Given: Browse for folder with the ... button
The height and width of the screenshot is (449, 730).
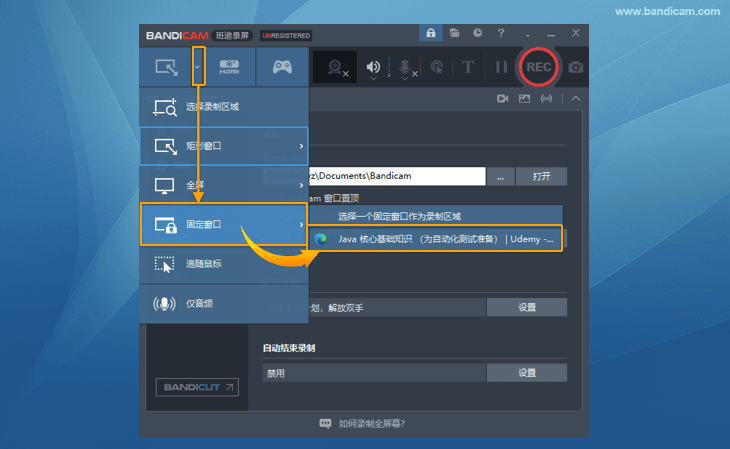Looking at the screenshot, I should click(x=500, y=177).
